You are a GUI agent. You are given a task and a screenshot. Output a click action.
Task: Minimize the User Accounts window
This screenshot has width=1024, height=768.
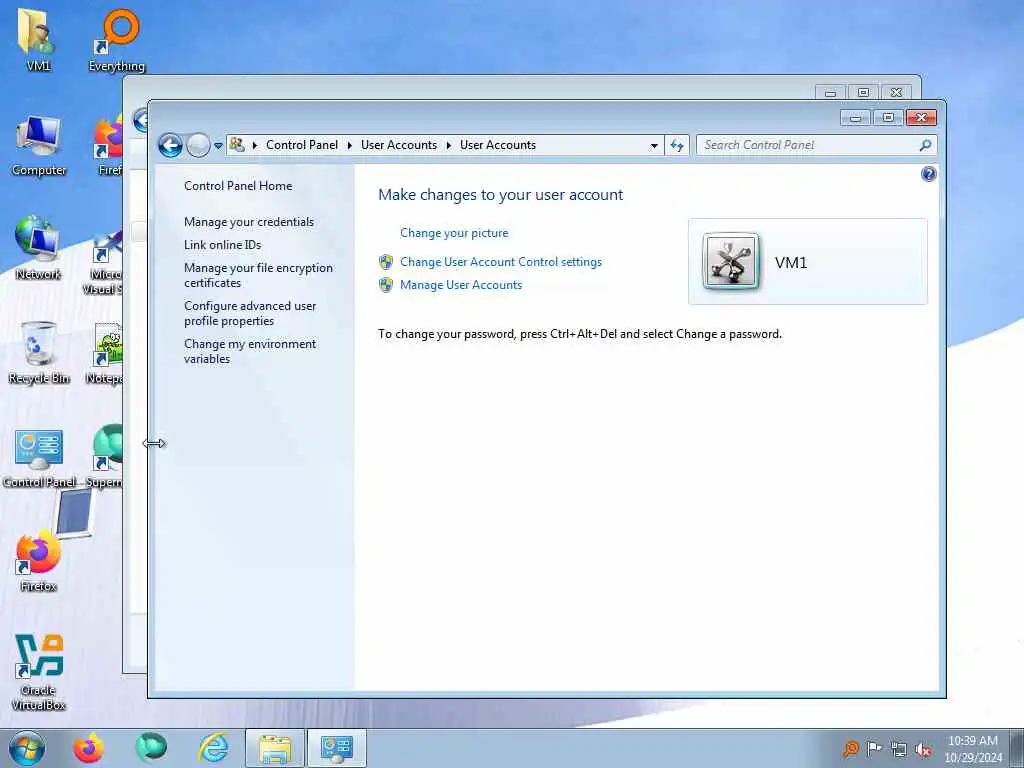[x=855, y=118]
